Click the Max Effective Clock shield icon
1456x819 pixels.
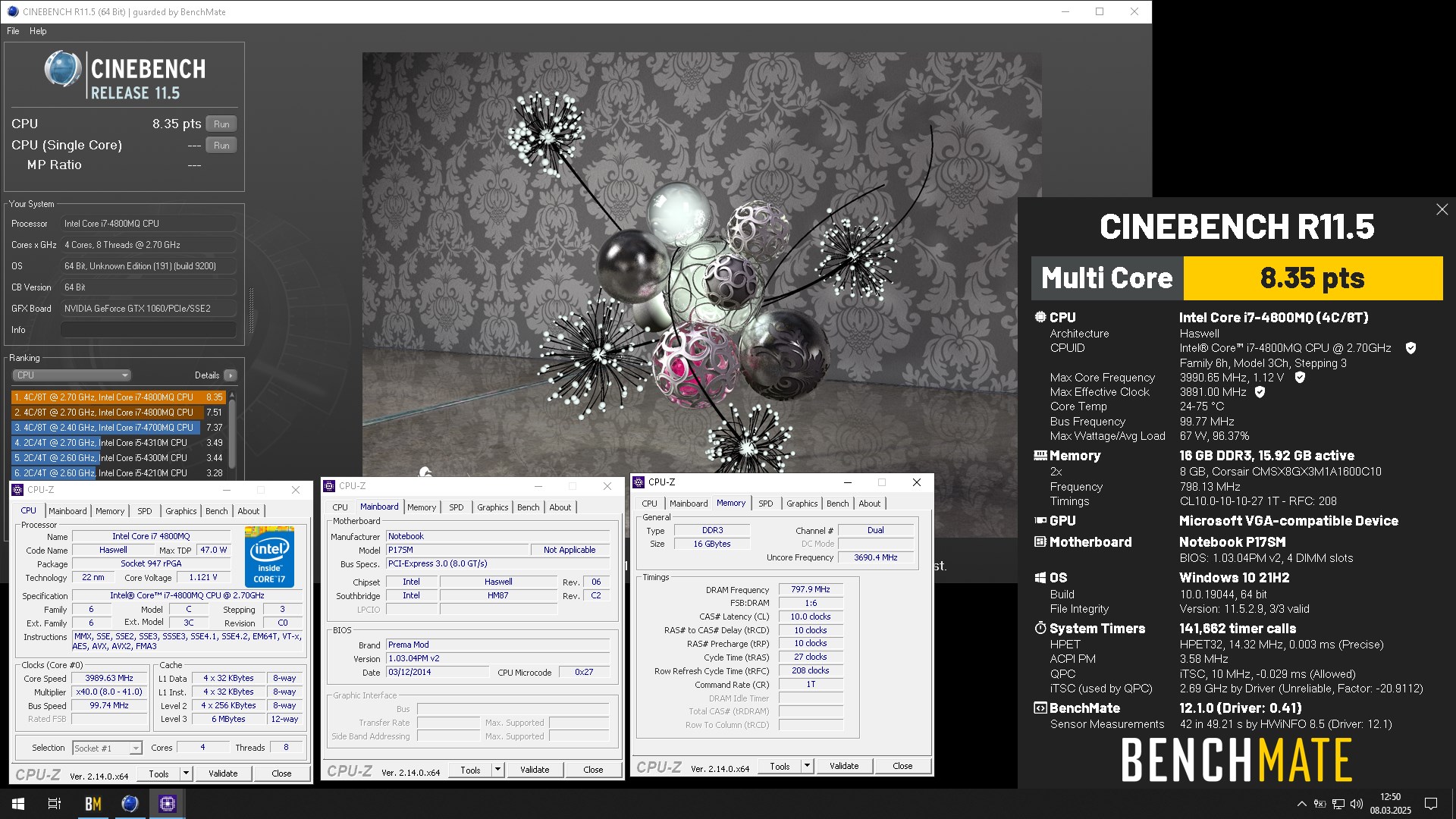[1260, 392]
